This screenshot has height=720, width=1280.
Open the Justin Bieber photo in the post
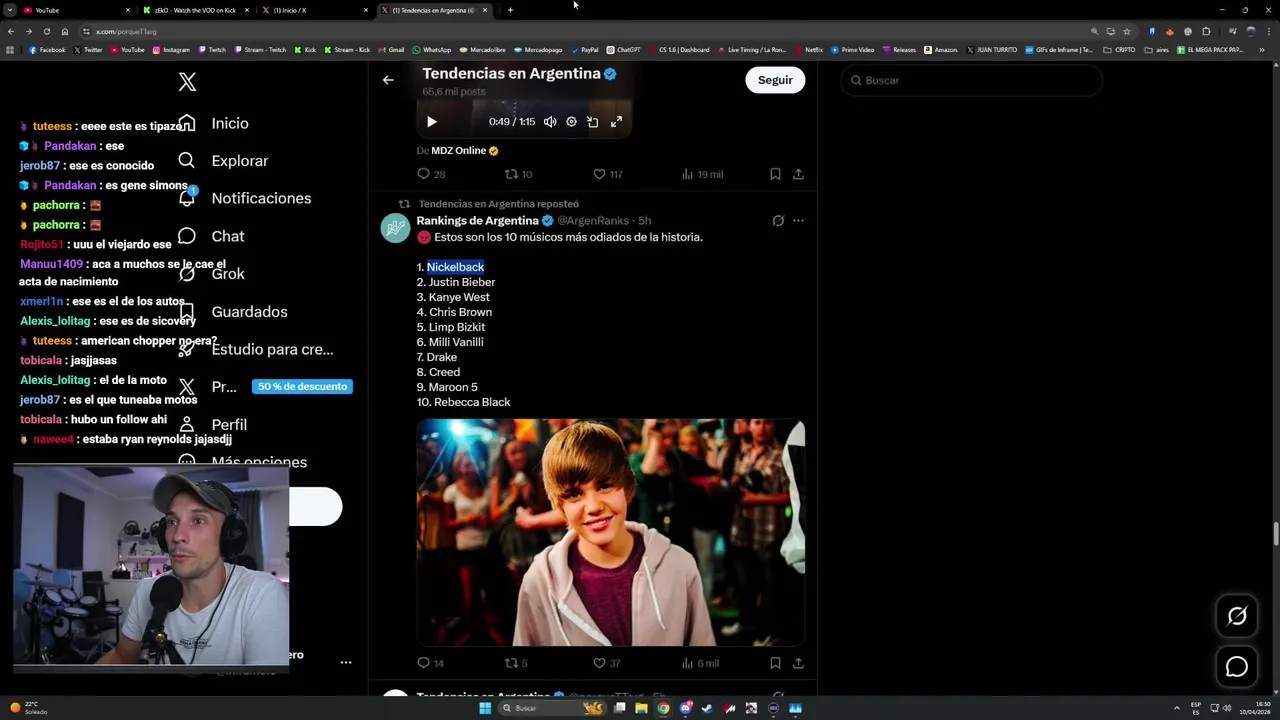(x=610, y=532)
